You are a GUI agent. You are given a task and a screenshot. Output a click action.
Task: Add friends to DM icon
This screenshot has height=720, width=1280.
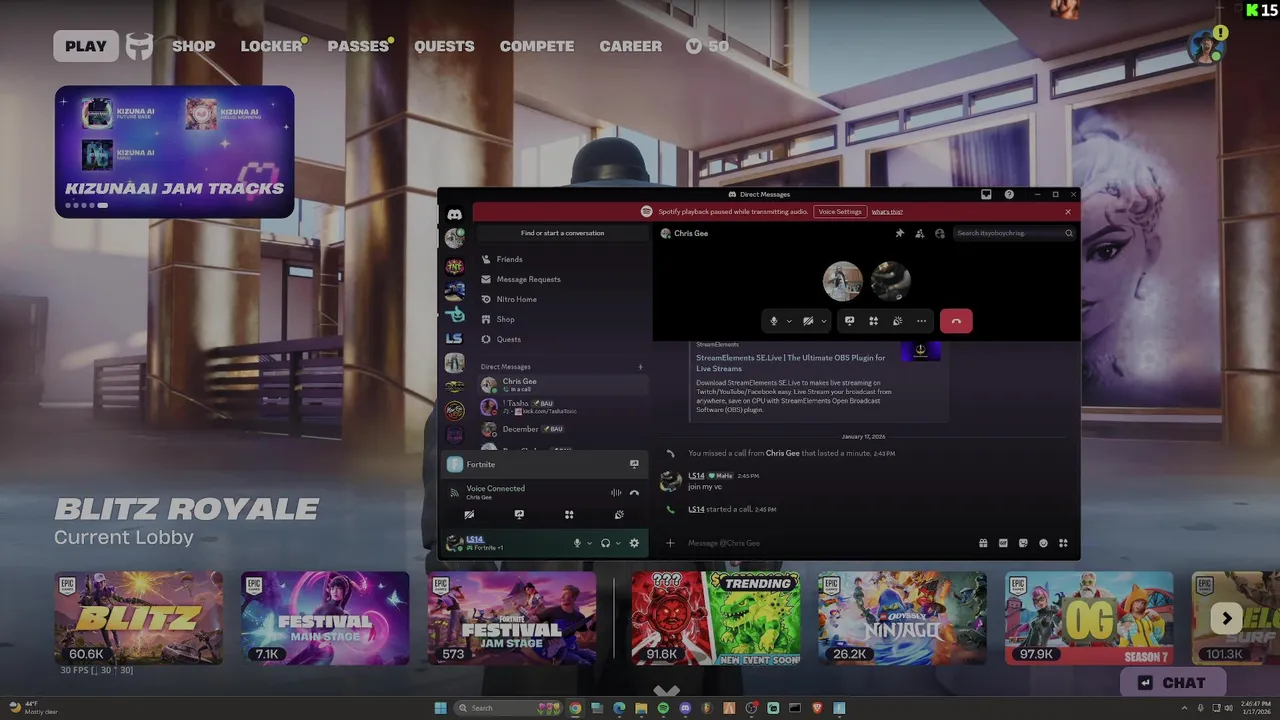pyautogui.click(x=919, y=233)
